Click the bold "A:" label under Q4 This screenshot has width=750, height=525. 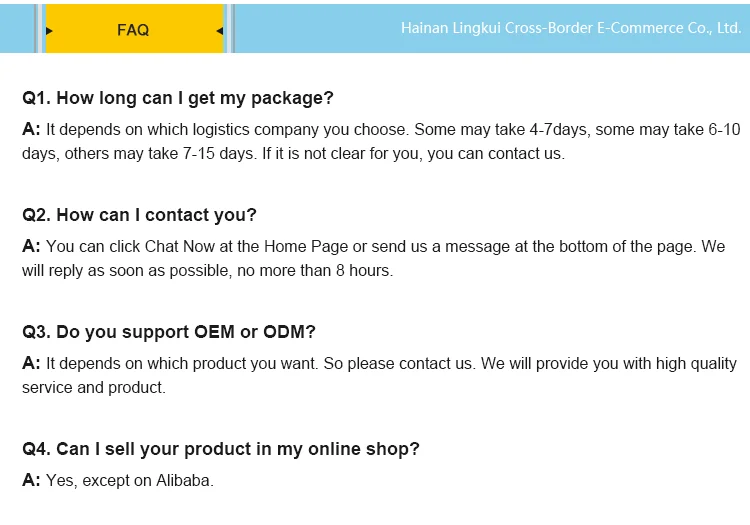pos(31,480)
